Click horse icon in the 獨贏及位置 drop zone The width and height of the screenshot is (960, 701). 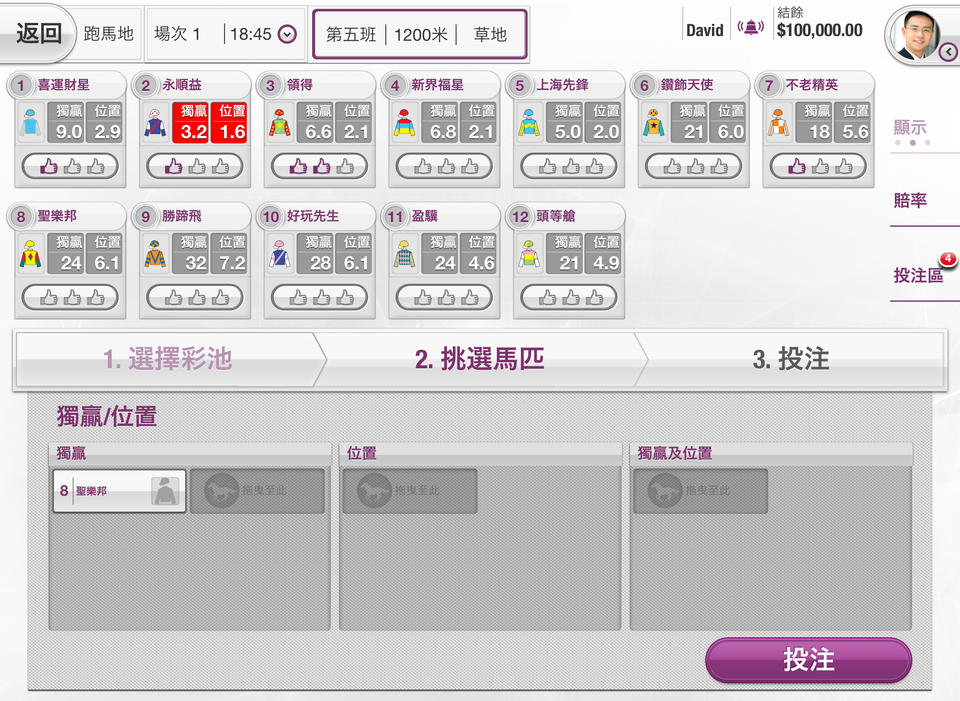(656, 491)
